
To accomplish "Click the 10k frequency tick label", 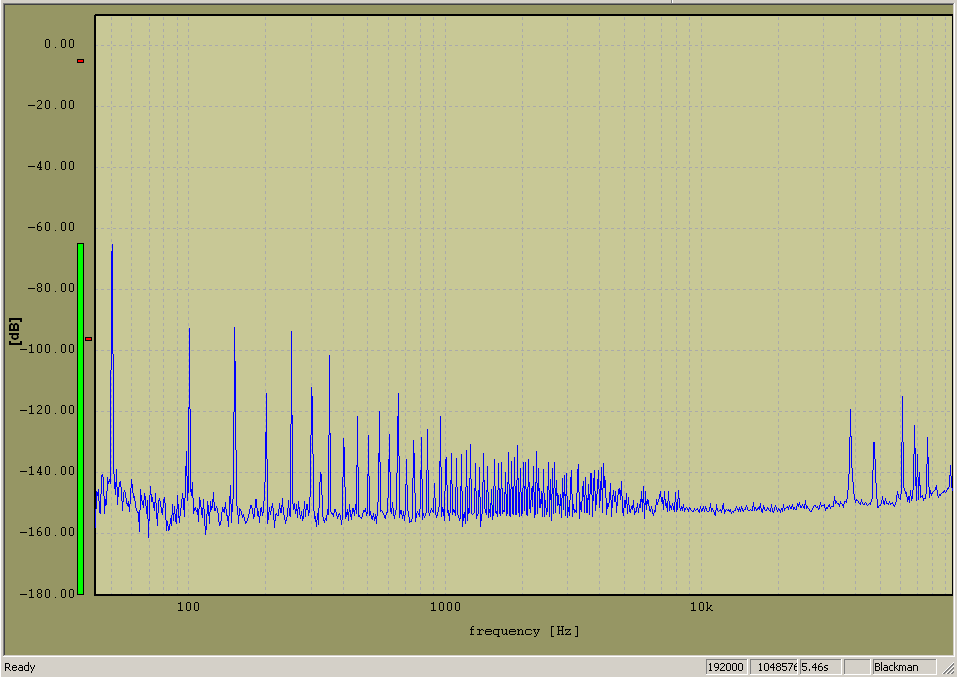I will click(x=701, y=607).
